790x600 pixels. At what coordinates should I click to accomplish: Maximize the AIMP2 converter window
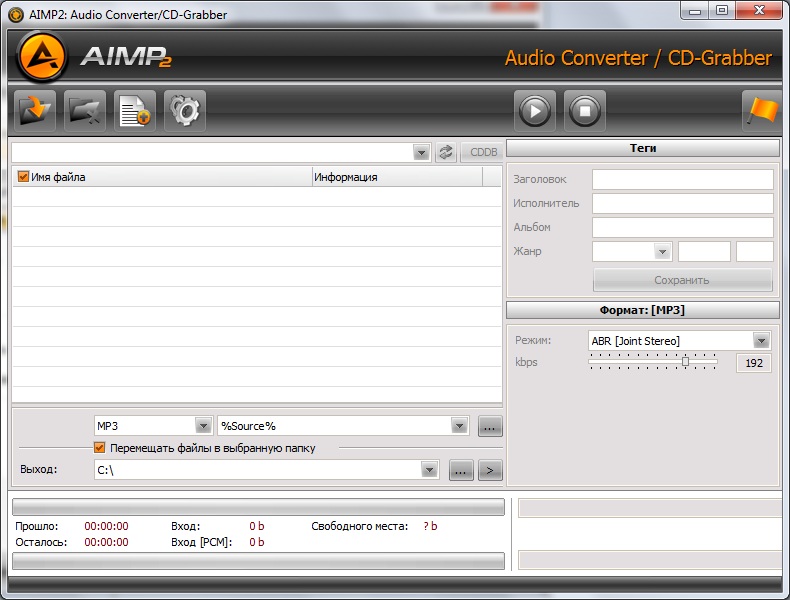coord(722,11)
